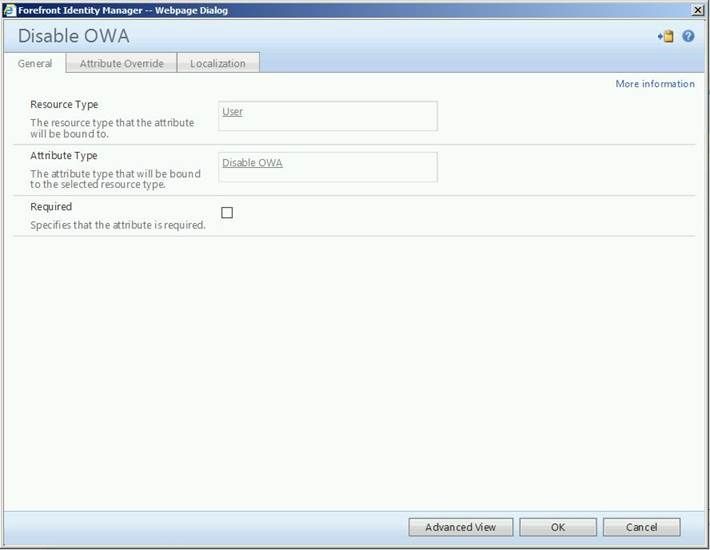710x550 pixels.
Task: Click inside the Attribute Type field box
Action: tap(328, 167)
